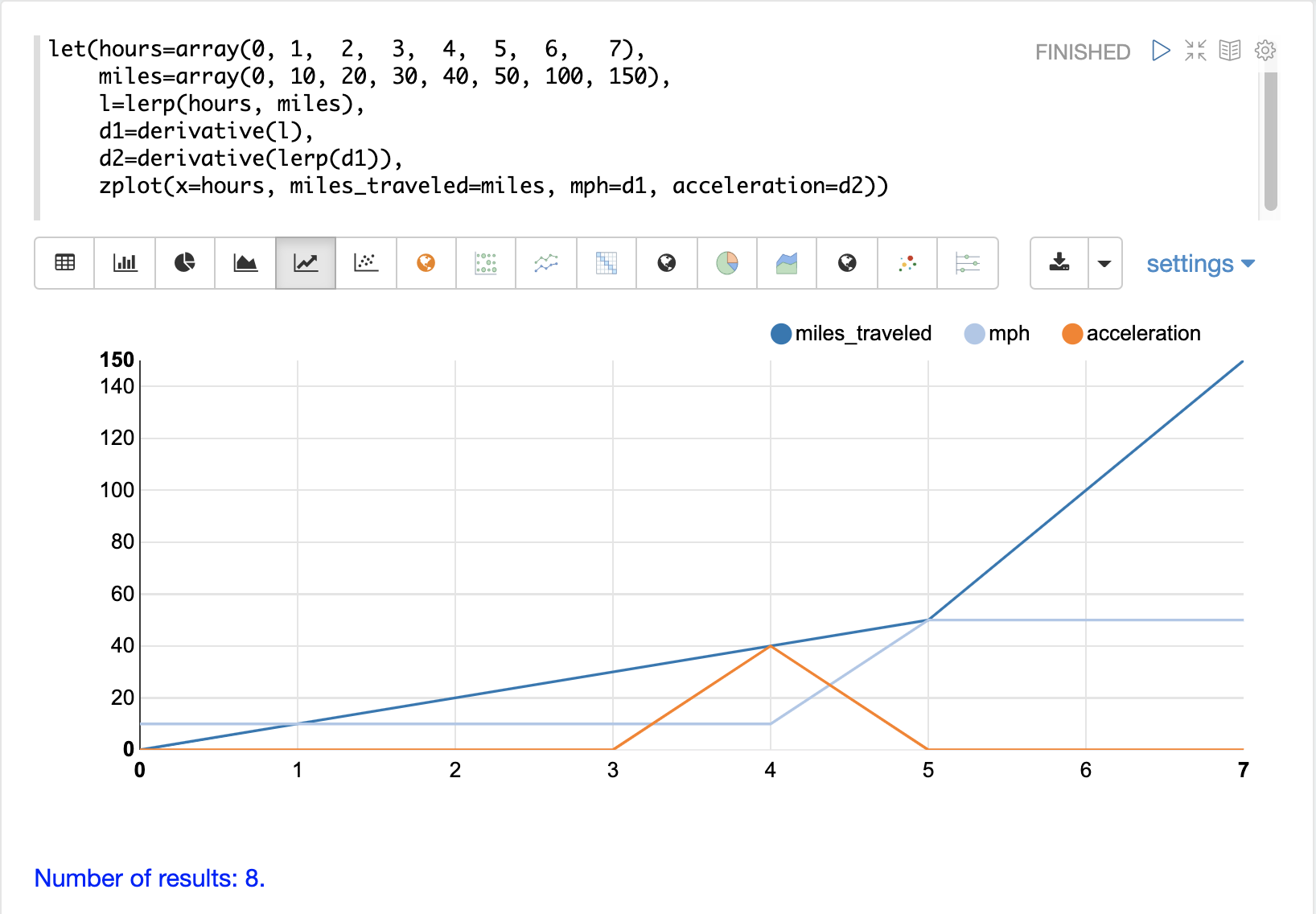Toggle the acceleration series in legend
The width and height of the screenshot is (1316, 914).
coord(1132,334)
